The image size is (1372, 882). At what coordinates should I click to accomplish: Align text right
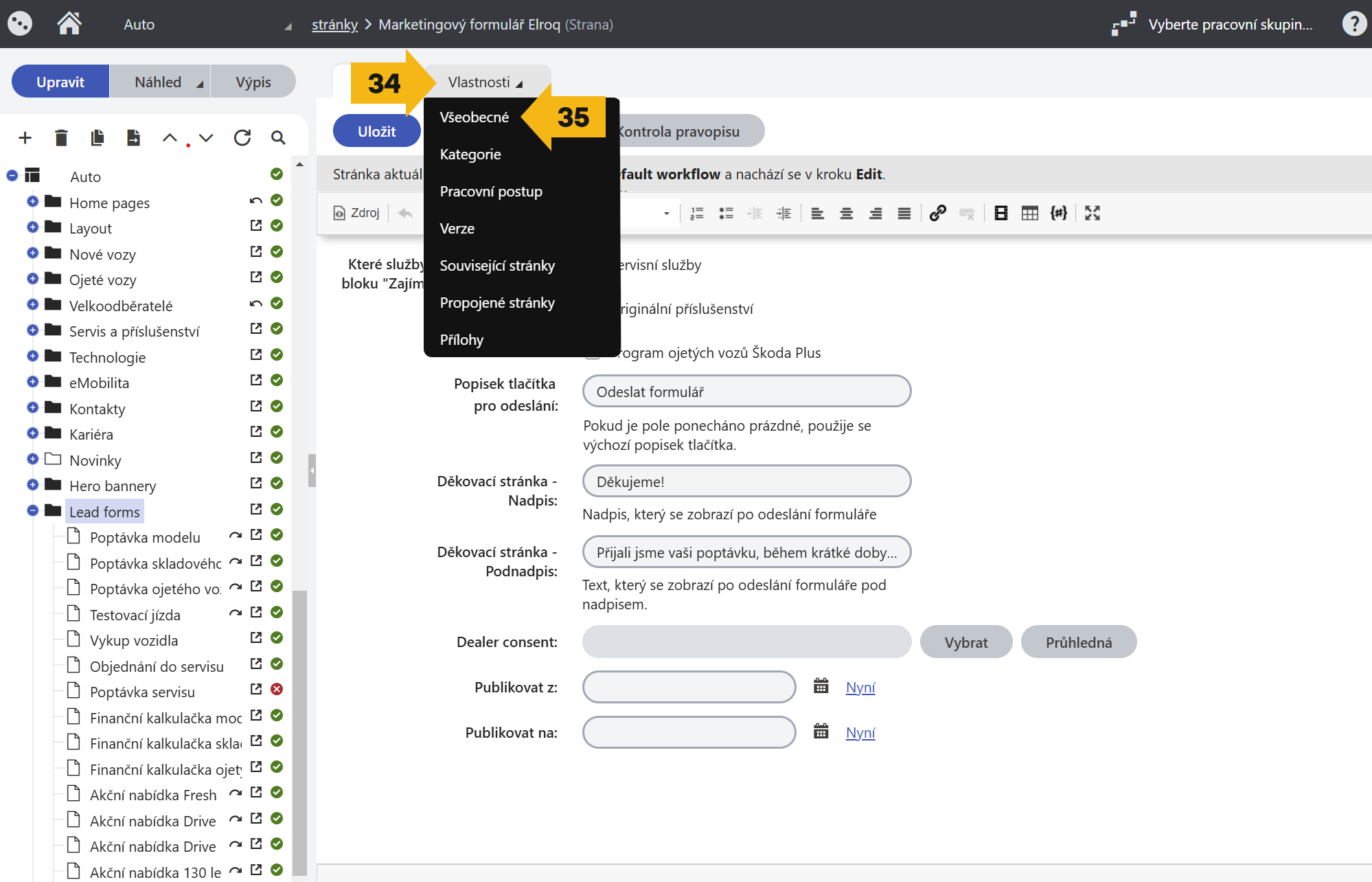pyautogui.click(x=875, y=213)
